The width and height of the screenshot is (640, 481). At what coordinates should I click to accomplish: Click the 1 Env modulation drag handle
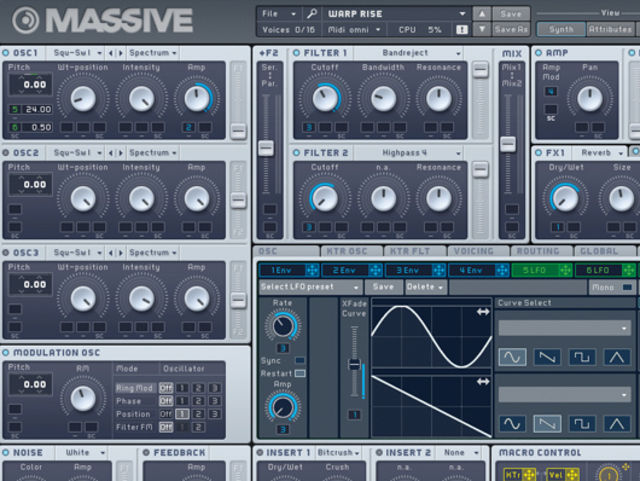312,270
